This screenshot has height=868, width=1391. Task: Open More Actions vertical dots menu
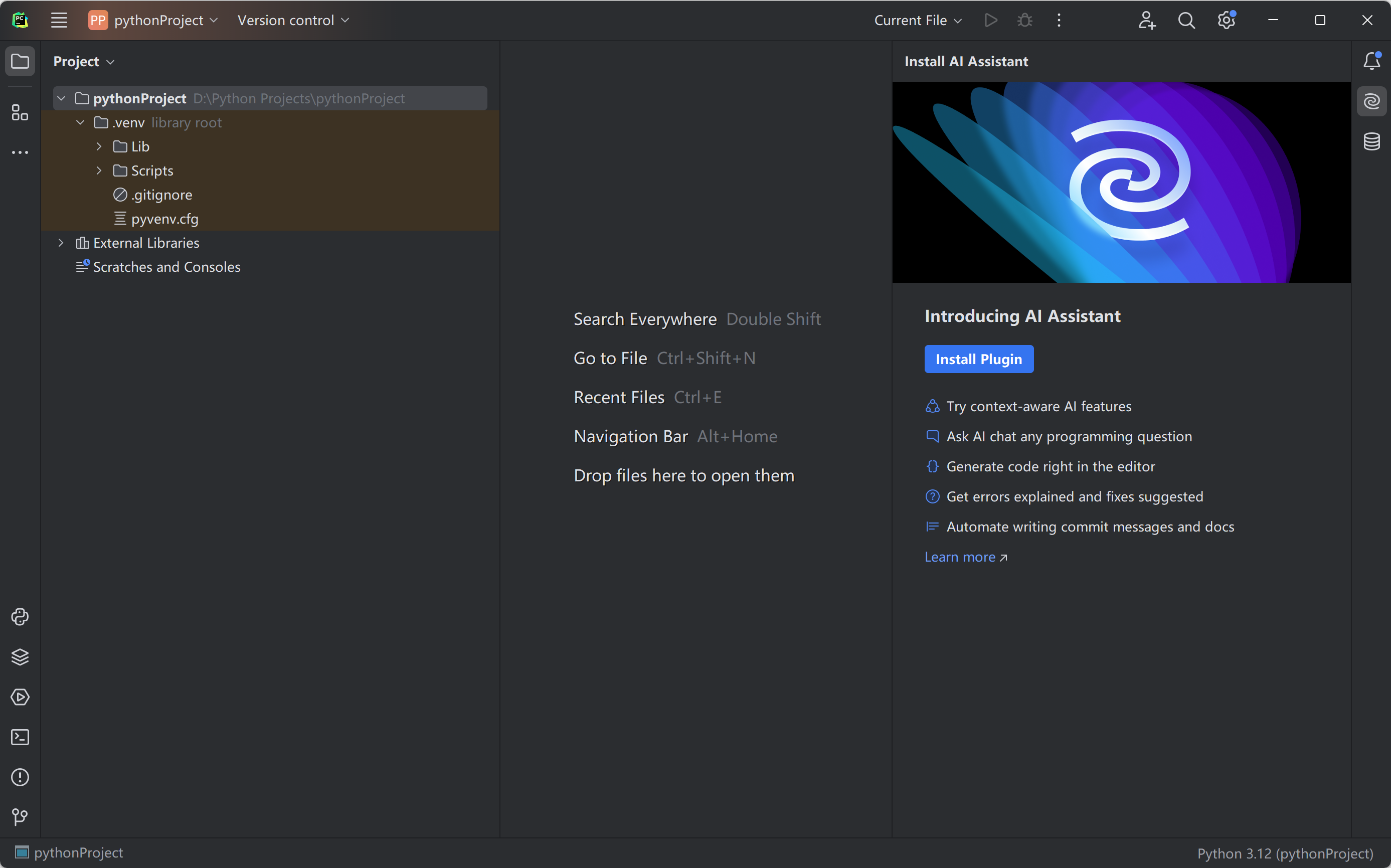click(x=1059, y=20)
